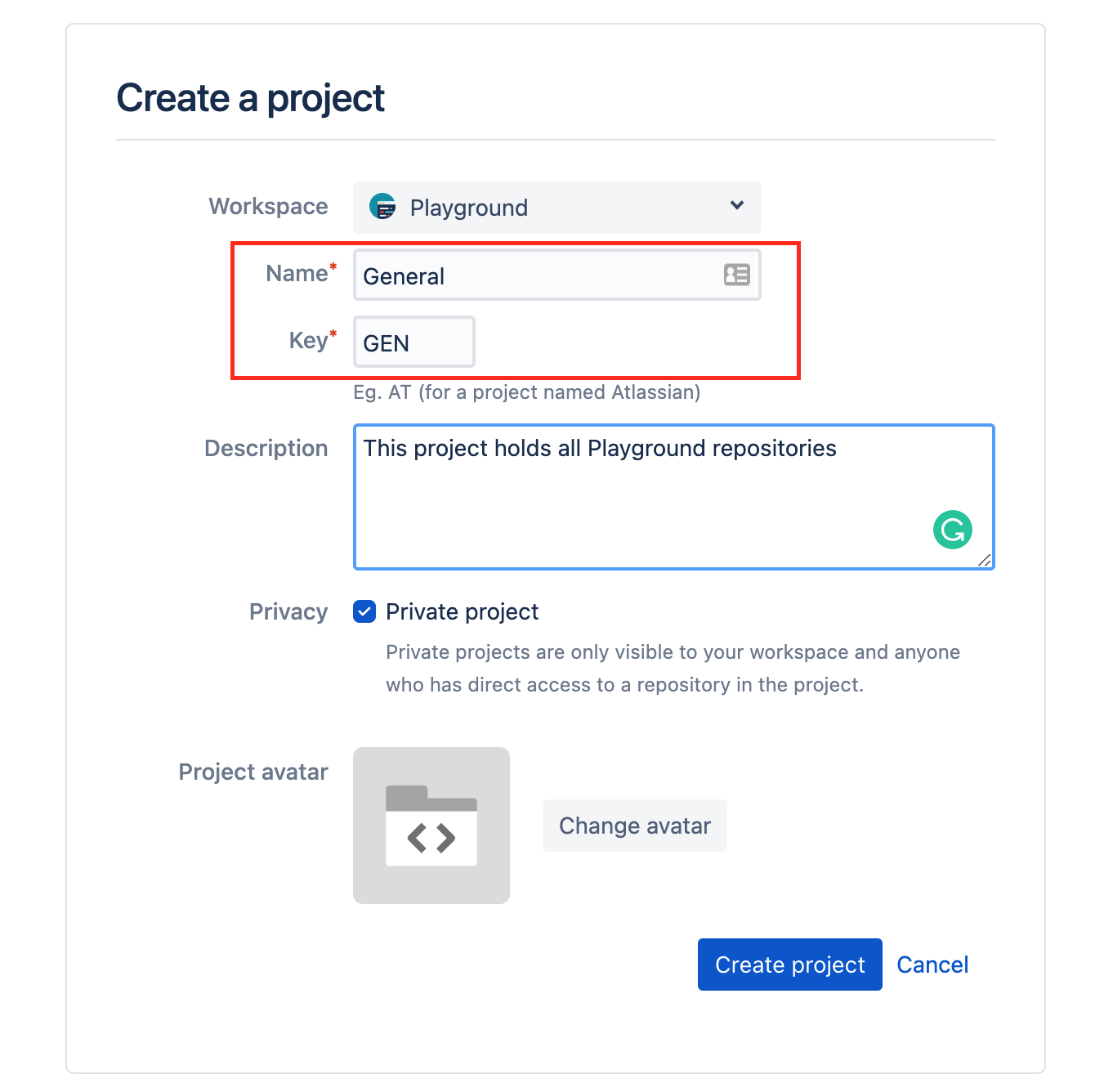1113x1092 pixels.
Task: Click the Create a project heading
Action: pyautogui.click(x=251, y=98)
